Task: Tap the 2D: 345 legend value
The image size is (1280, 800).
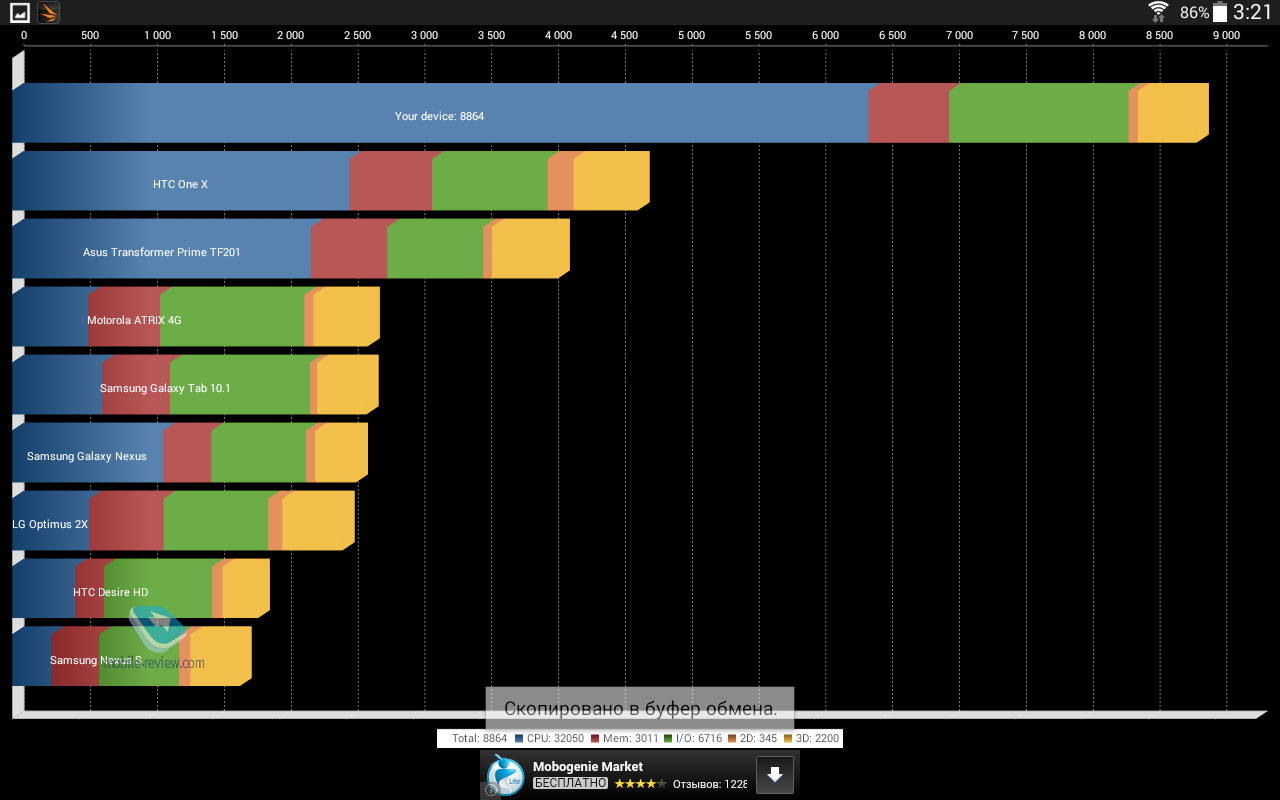Action: coord(758,739)
